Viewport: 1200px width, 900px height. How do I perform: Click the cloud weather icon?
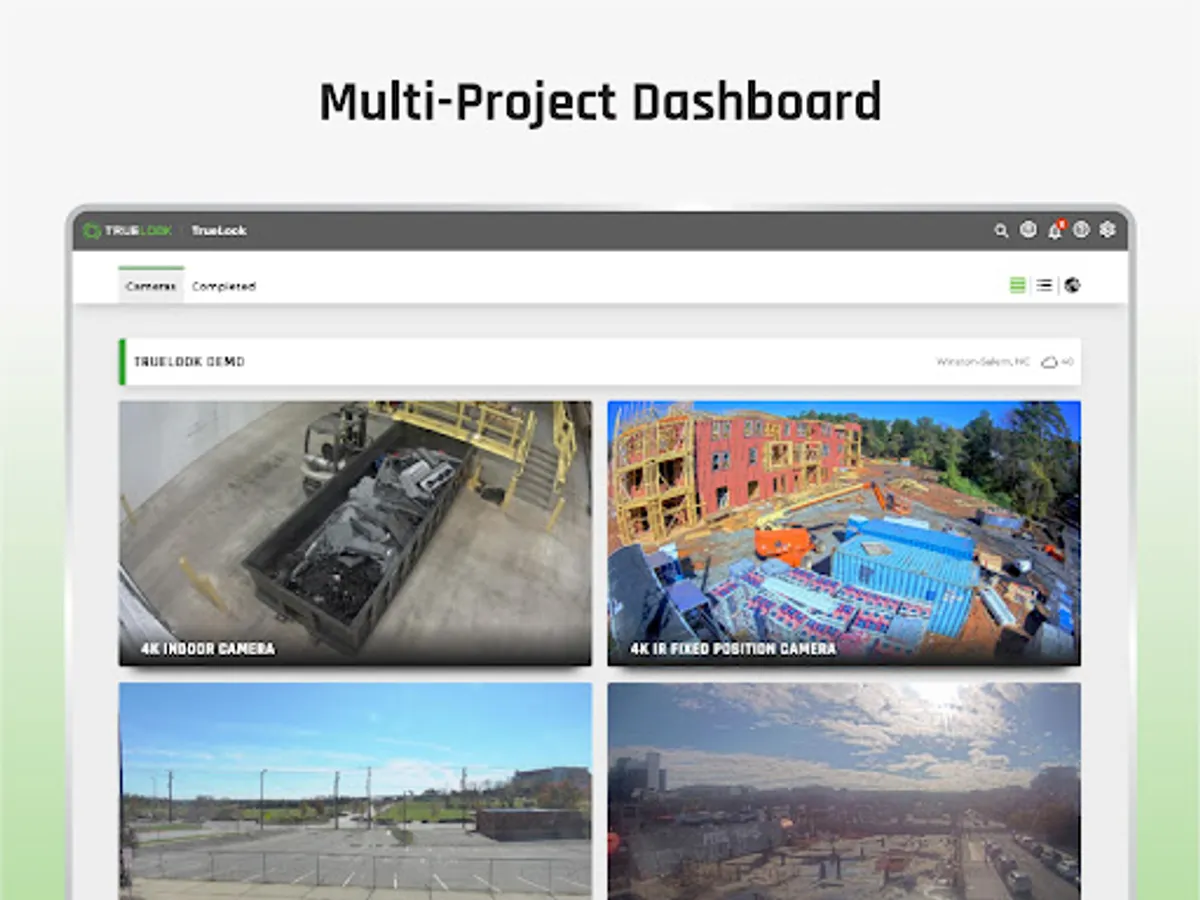pos(1049,362)
